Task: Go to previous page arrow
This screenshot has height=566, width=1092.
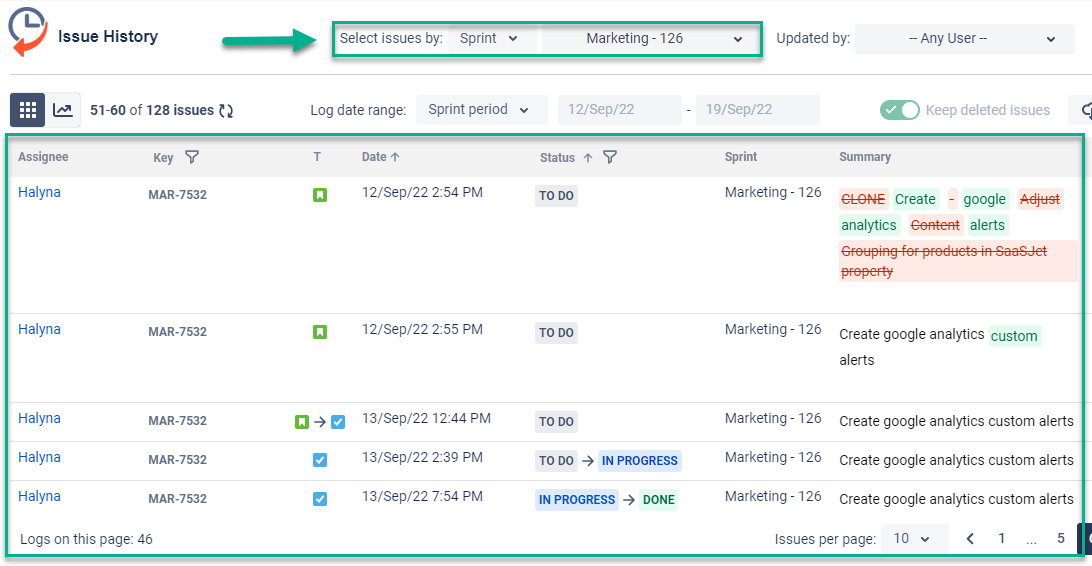Action: [x=969, y=538]
